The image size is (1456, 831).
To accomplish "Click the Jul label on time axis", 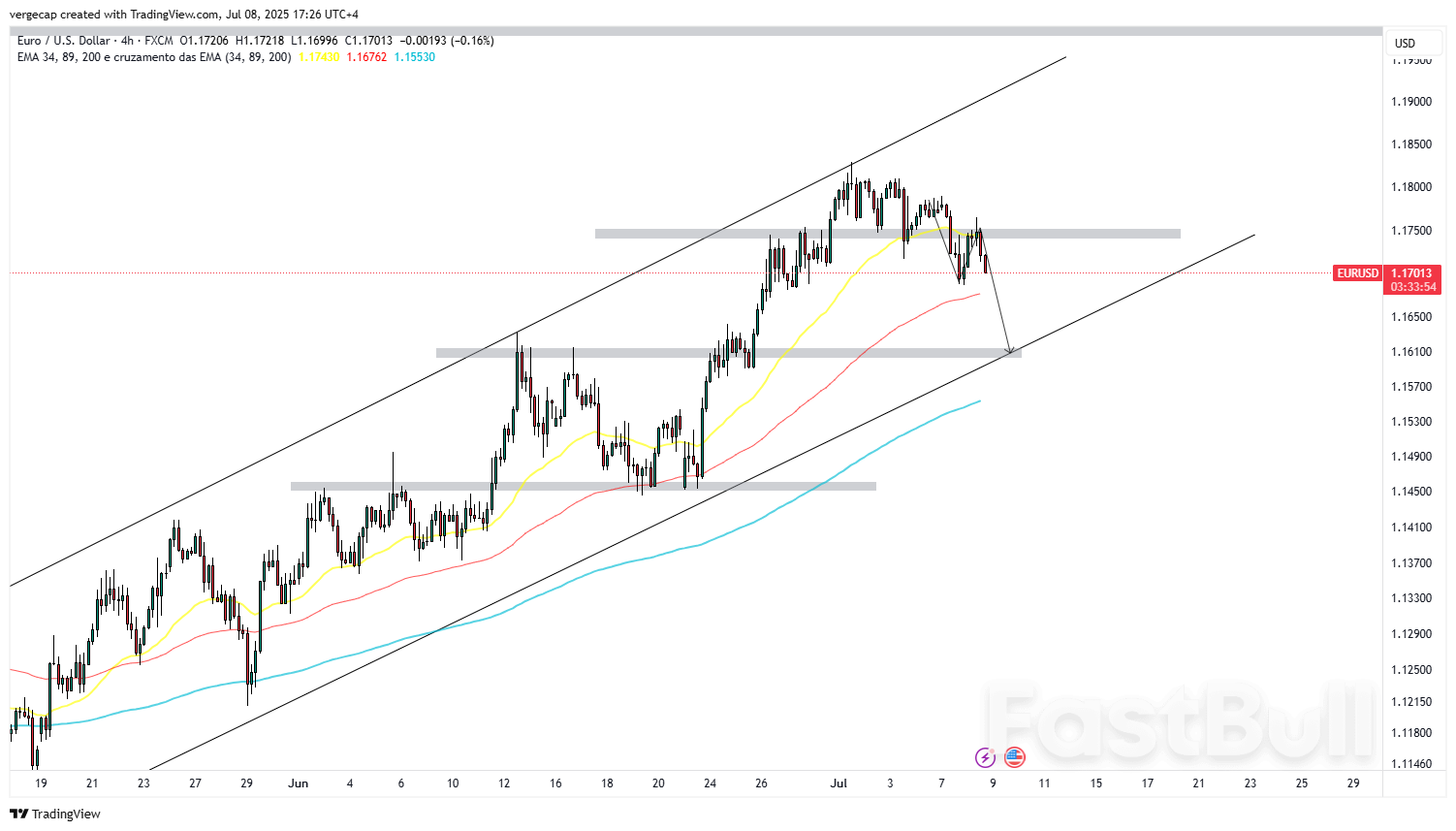I will [839, 783].
